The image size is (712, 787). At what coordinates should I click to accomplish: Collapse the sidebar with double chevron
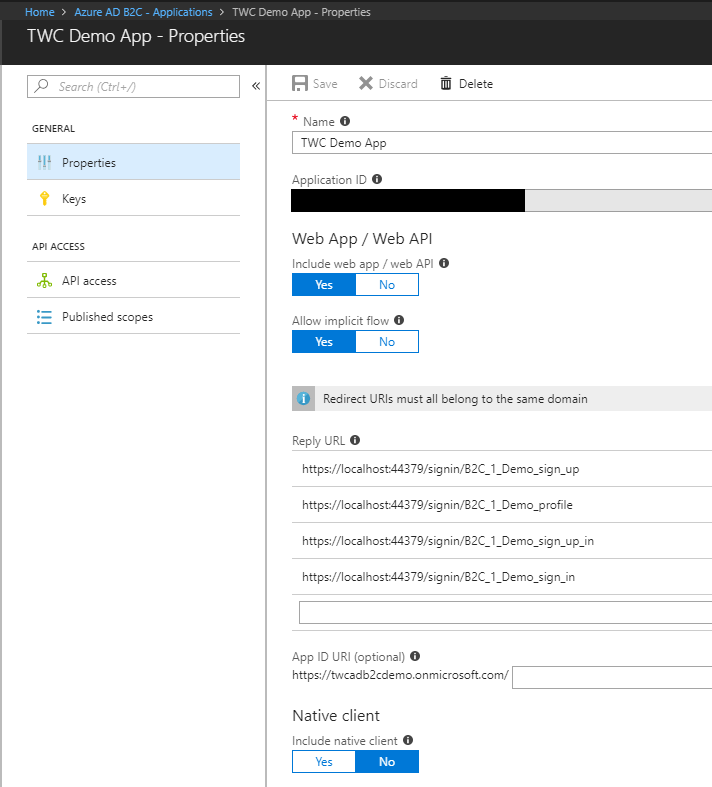256,86
